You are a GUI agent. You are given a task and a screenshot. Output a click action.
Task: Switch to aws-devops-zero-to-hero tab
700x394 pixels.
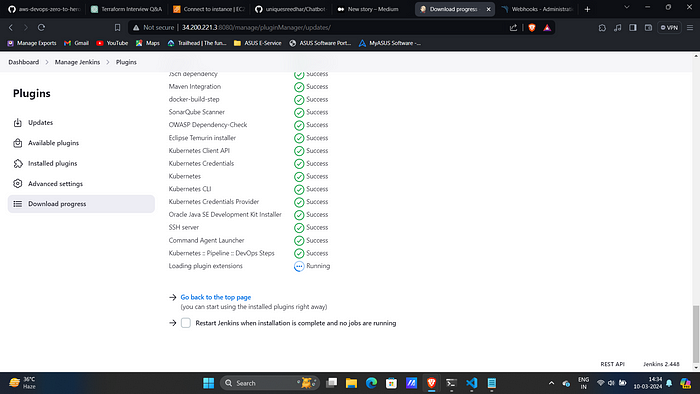(x=44, y=9)
